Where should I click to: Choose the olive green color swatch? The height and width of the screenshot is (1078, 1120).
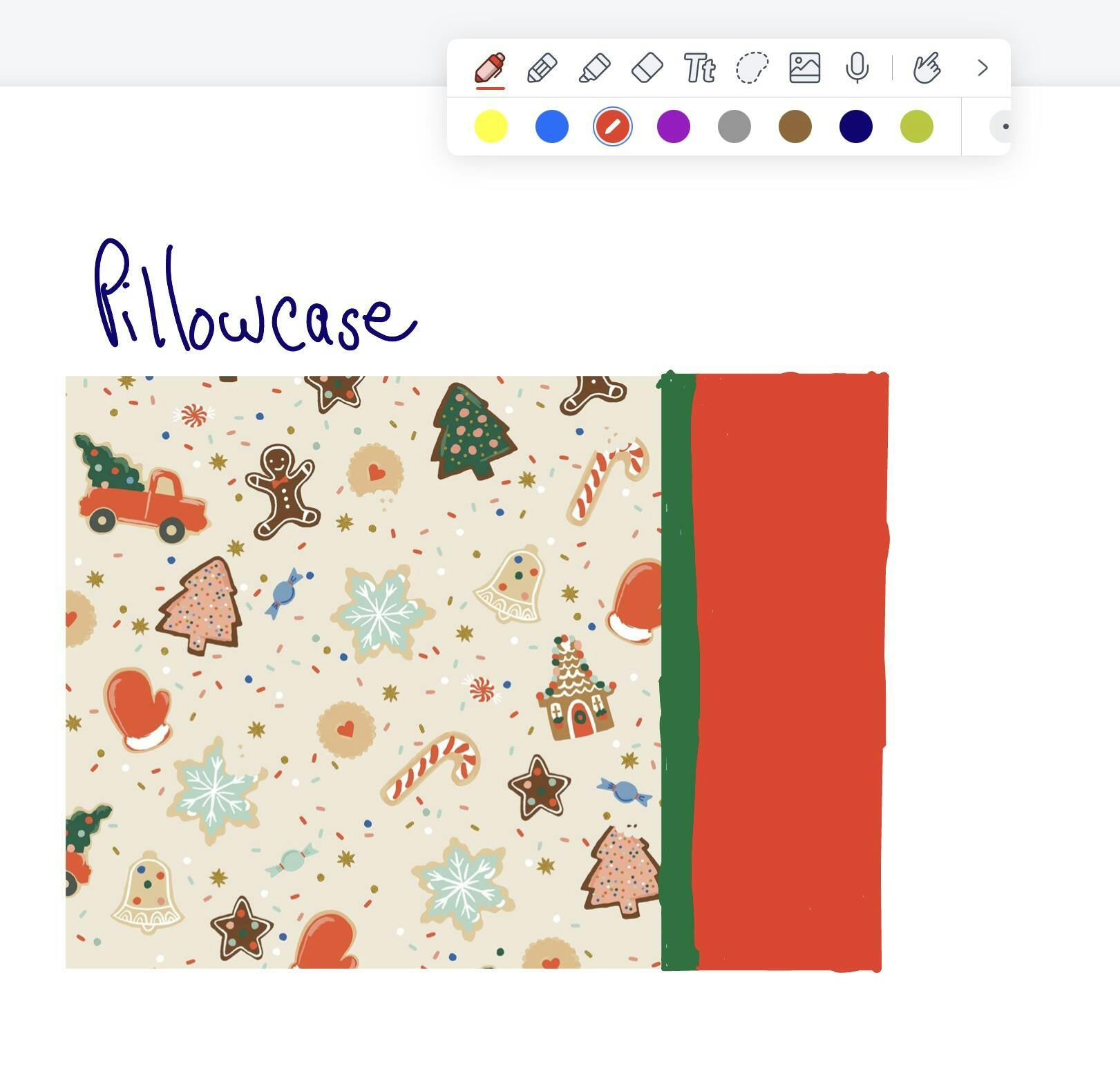(917, 126)
